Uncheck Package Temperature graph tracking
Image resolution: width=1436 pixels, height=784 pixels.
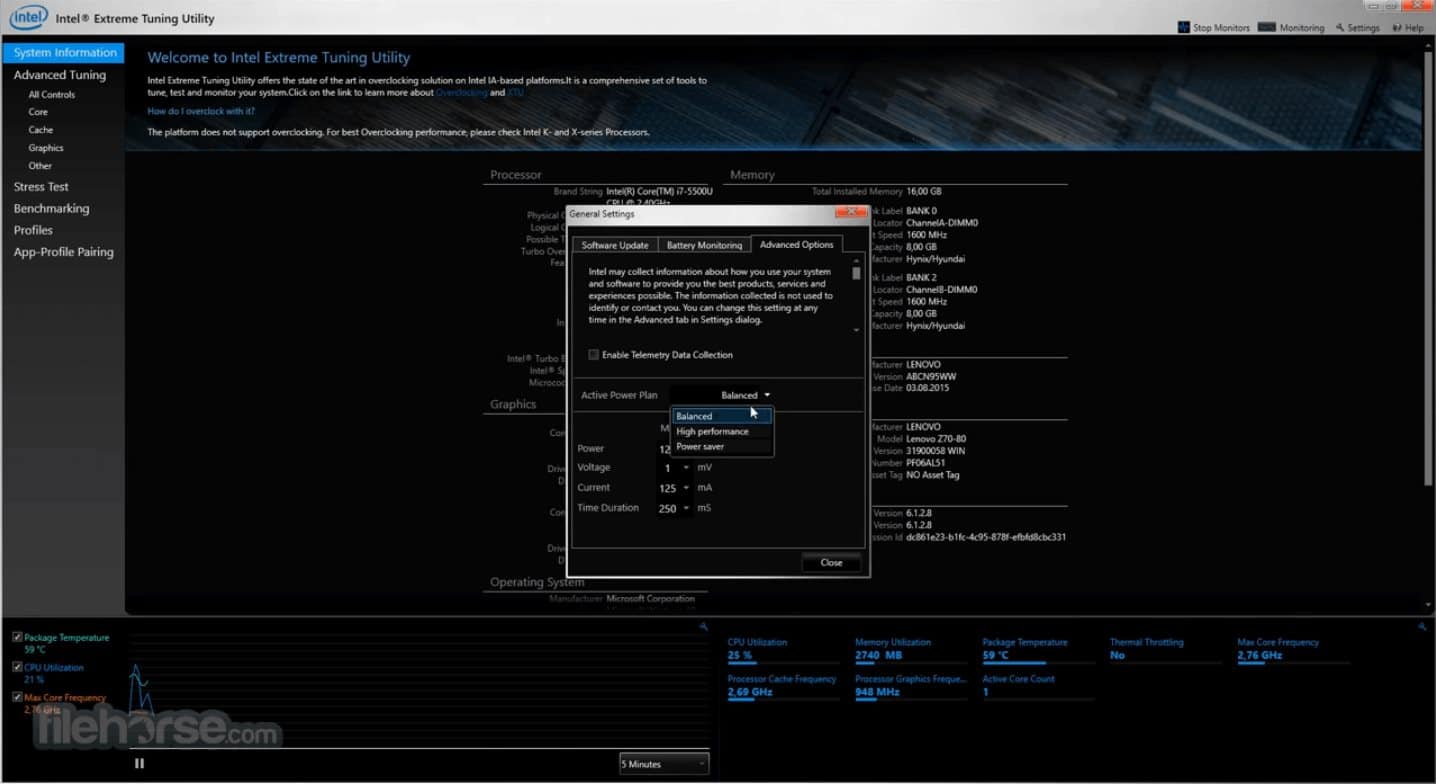coord(17,637)
